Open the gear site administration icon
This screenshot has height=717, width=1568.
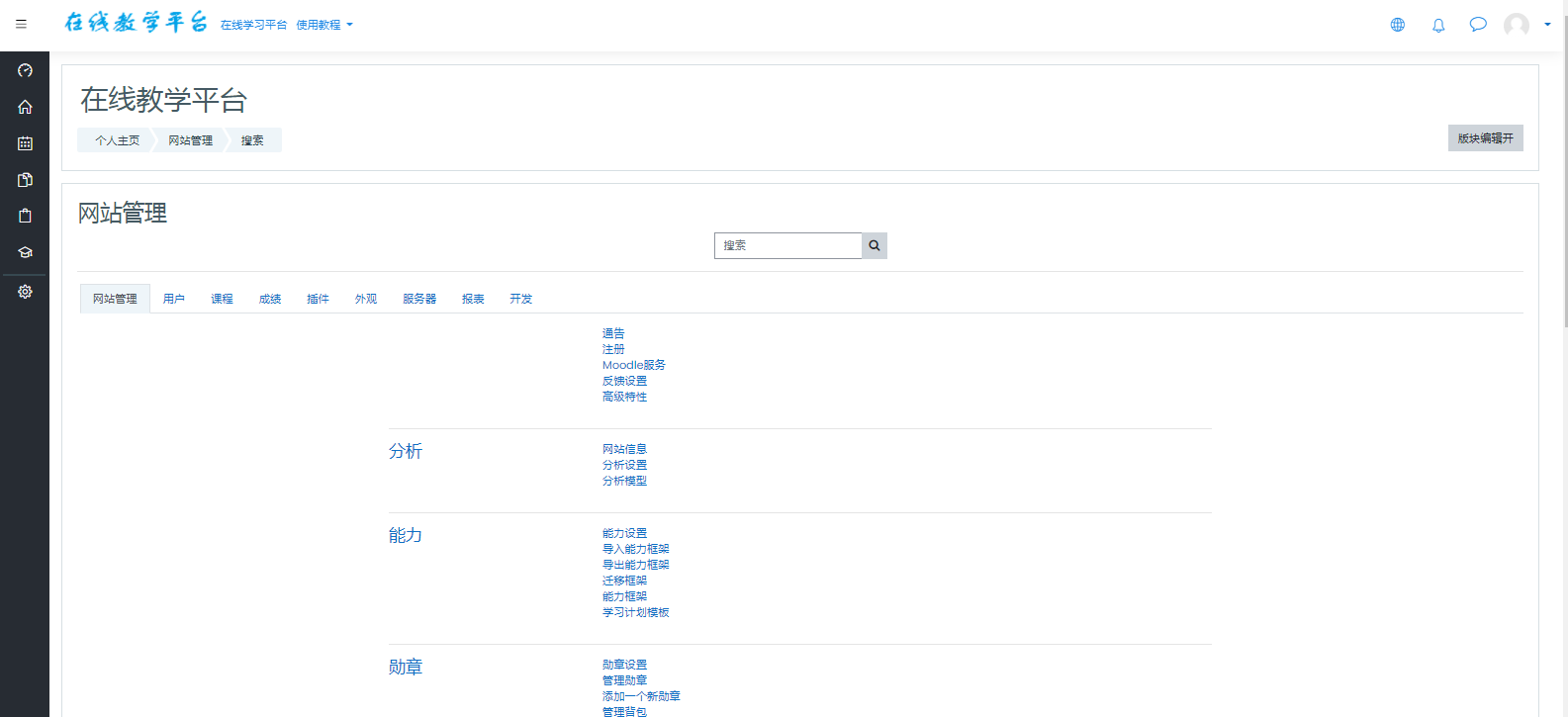coord(25,292)
